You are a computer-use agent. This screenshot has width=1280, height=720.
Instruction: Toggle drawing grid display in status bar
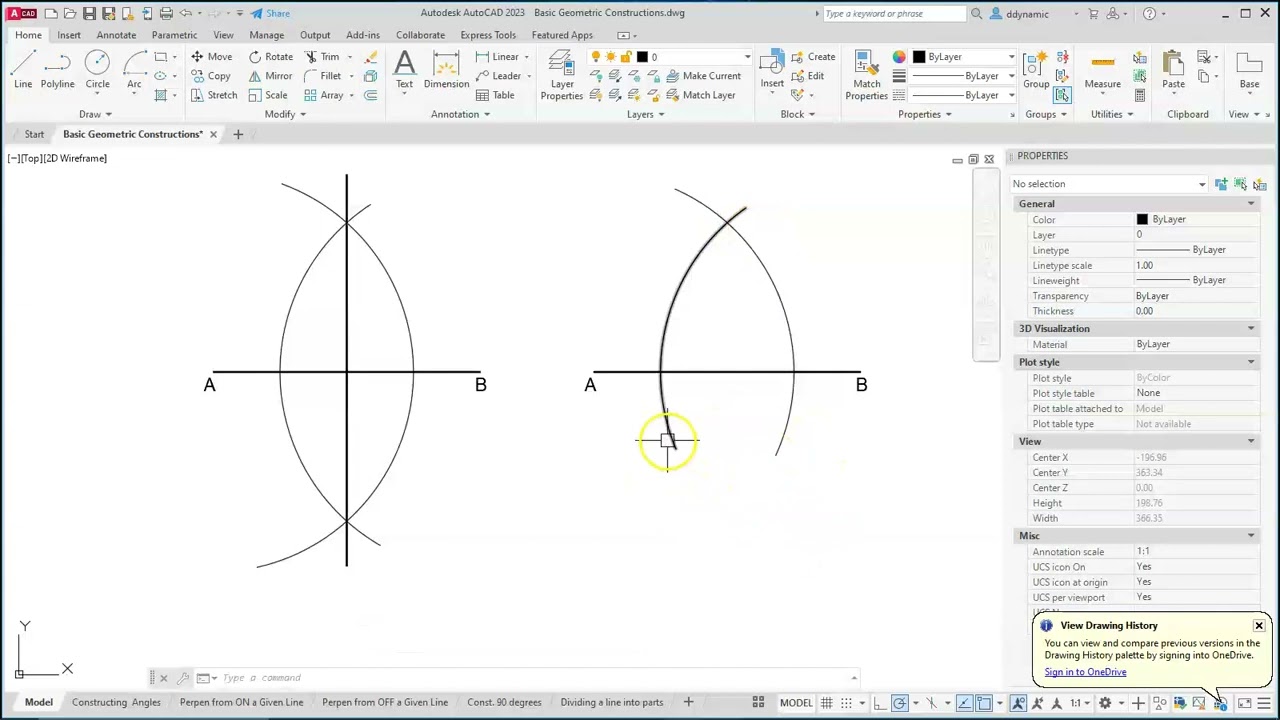(x=827, y=703)
